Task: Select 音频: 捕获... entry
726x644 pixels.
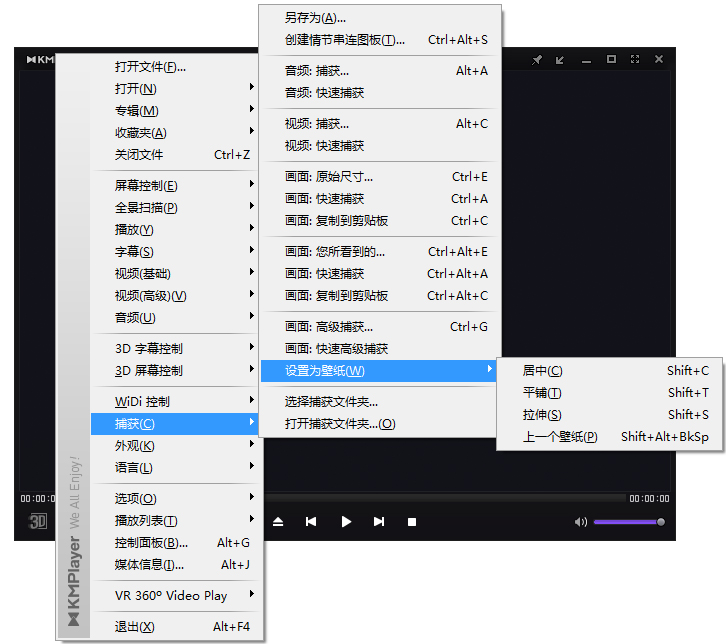Action: pyautogui.click(x=380, y=71)
